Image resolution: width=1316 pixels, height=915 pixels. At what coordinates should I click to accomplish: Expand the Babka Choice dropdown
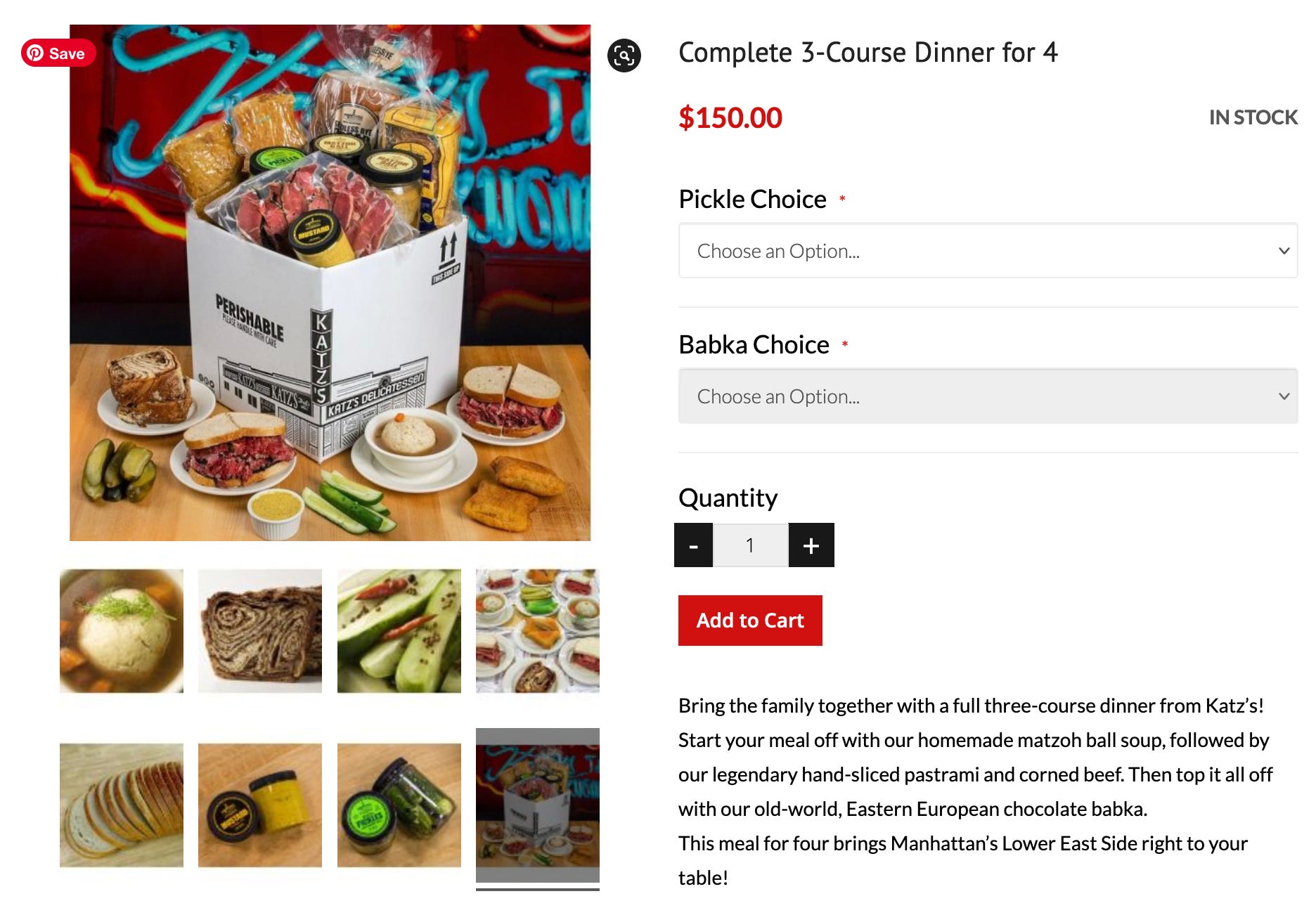(988, 396)
